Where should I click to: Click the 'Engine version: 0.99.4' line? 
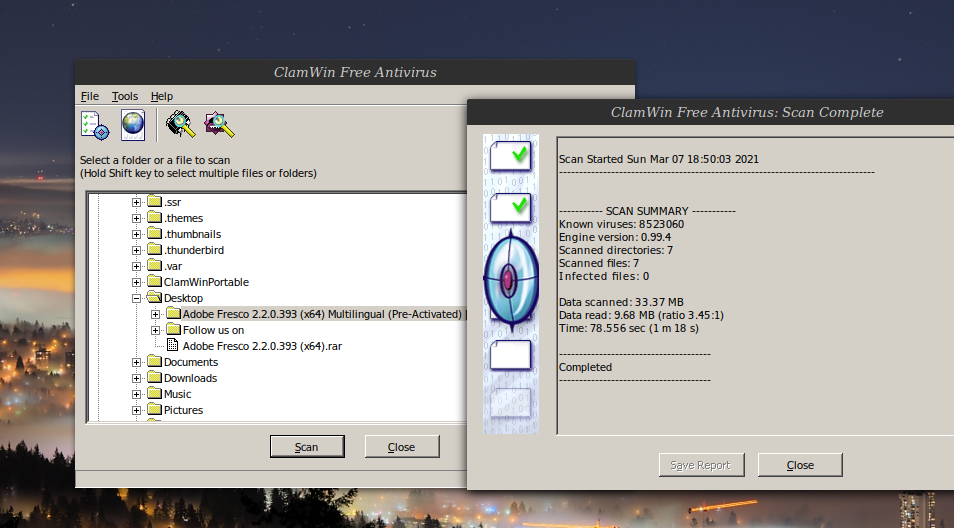(x=615, y=237)
